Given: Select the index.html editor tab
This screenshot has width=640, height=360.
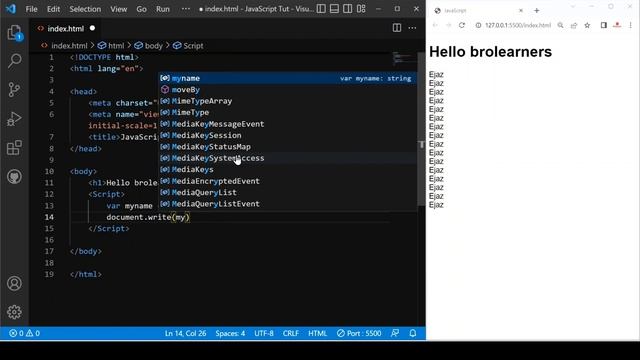Looking at the screenshot, I should point(65,29).
